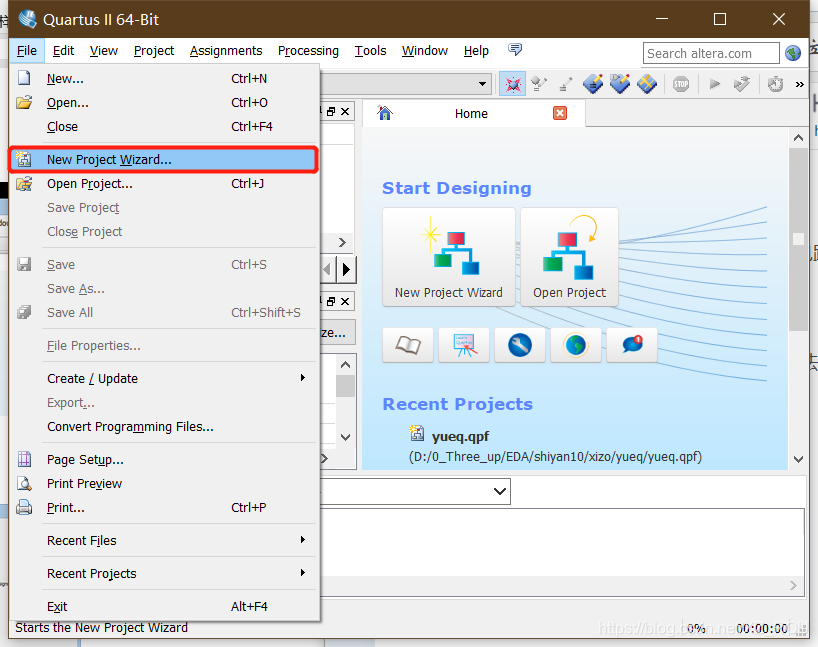Click the black right arrow navigation button
The image size is (818, 647).
coord(347,269)
